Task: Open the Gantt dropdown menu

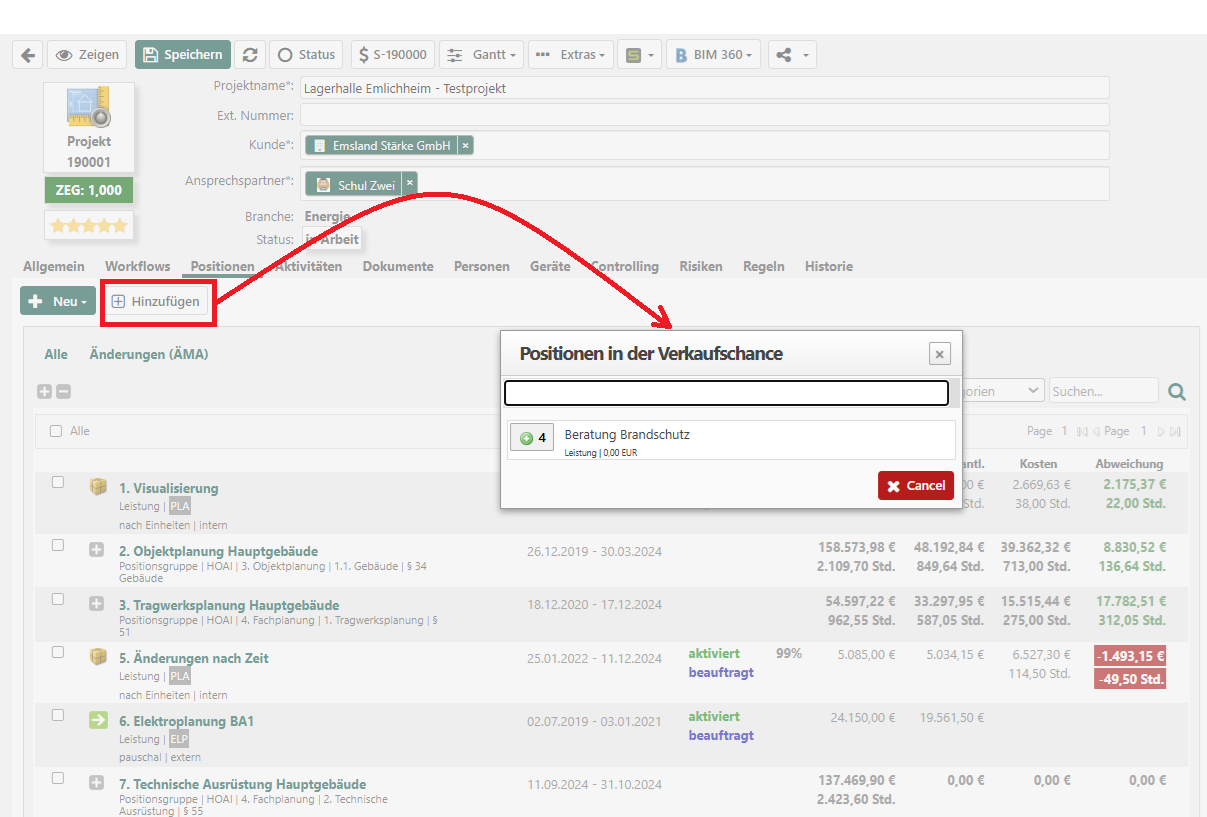Action: pos(481,55)
